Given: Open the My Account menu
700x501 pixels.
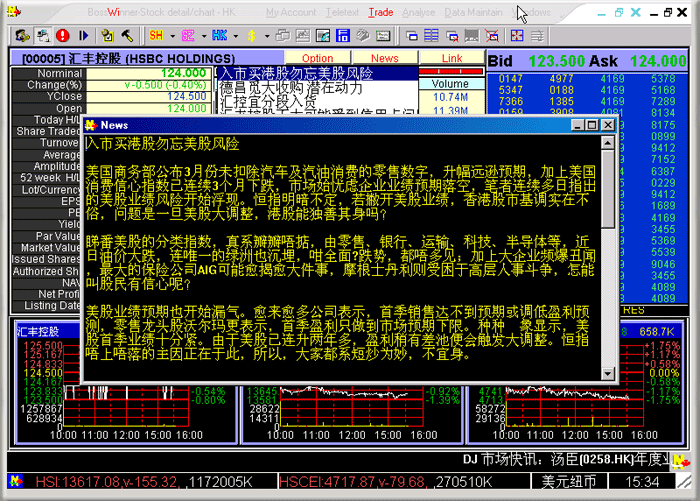Looking at the screenshot, I should click(x=291, y=13).
